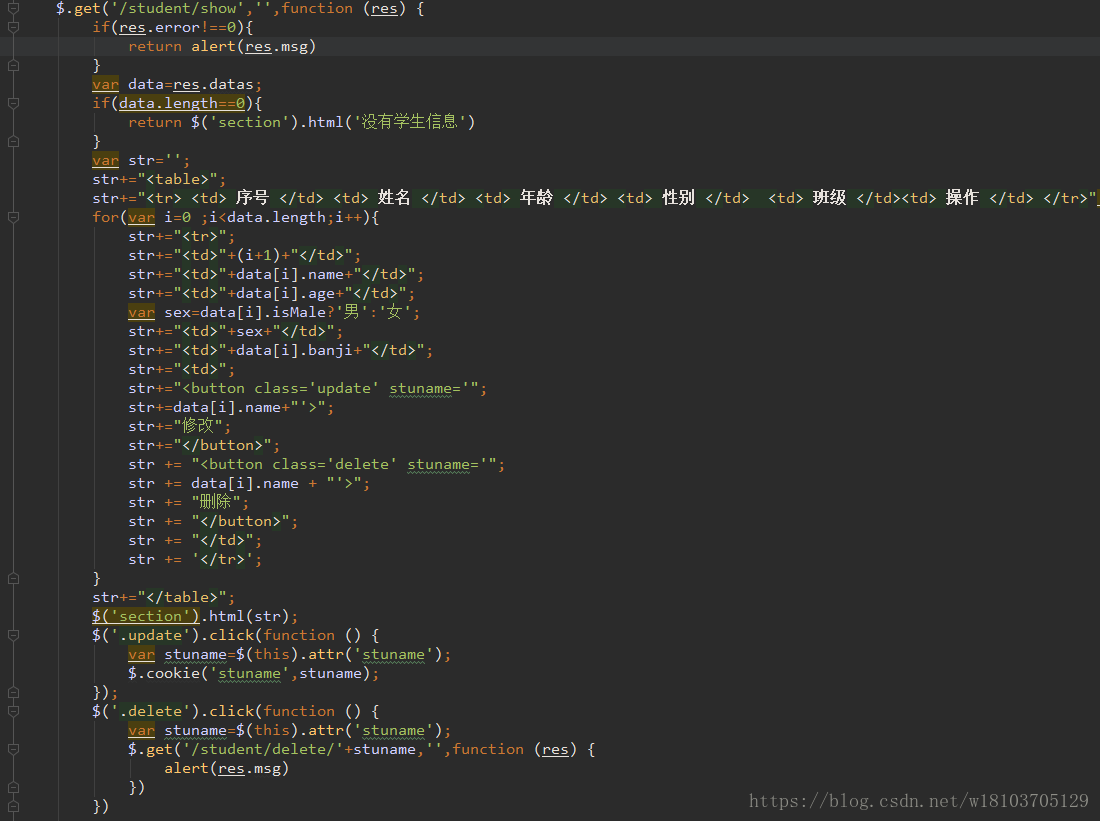The image size is (1100, 821).
Task: Click the bottom gutter fold icon near })
Action: coord(12,805)
